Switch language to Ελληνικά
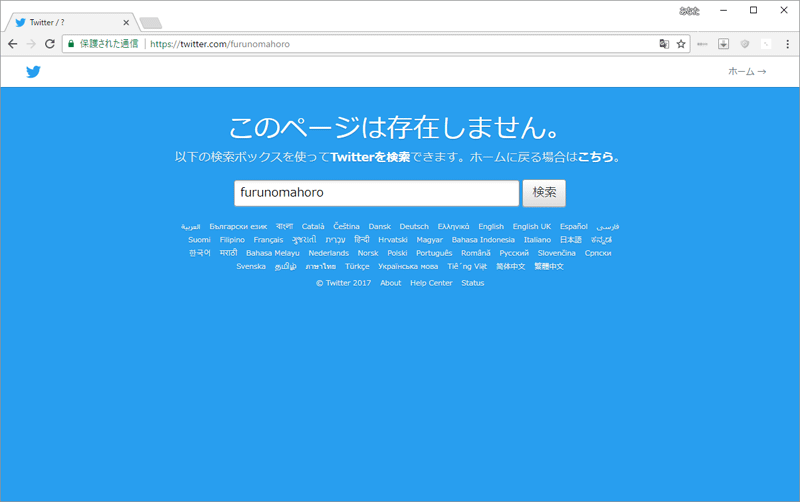Image resolution: width=800 pixels, height=502 pixels. (453, 227)
